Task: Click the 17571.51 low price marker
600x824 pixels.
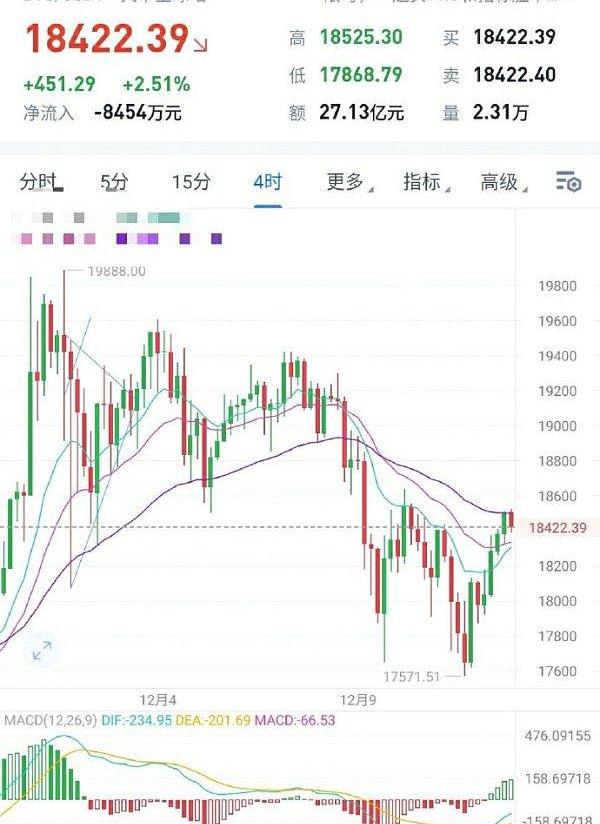Action: click(x=412, y=677)
